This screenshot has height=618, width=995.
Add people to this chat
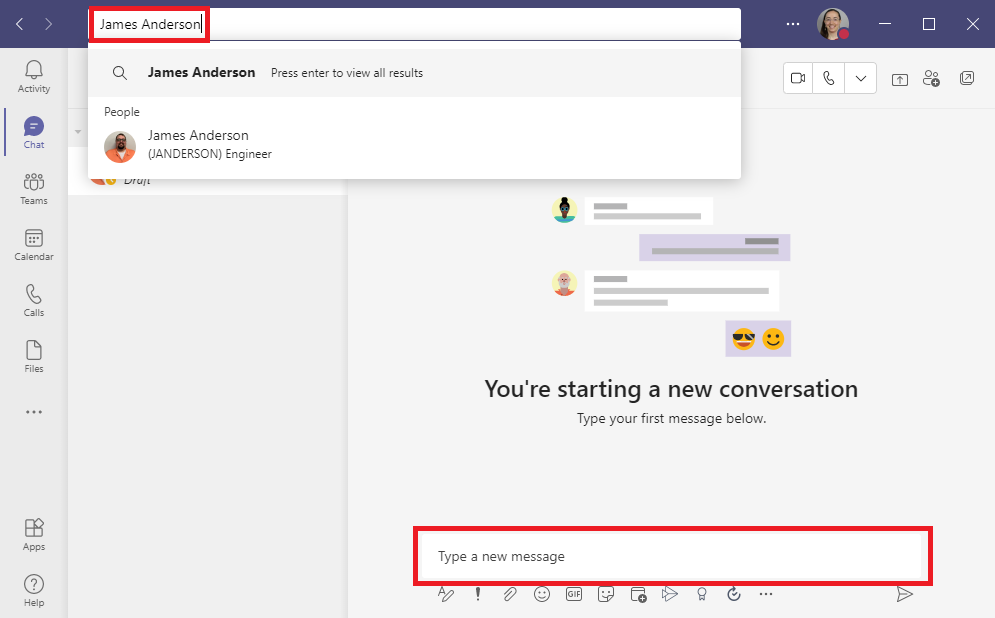(932, 77)
